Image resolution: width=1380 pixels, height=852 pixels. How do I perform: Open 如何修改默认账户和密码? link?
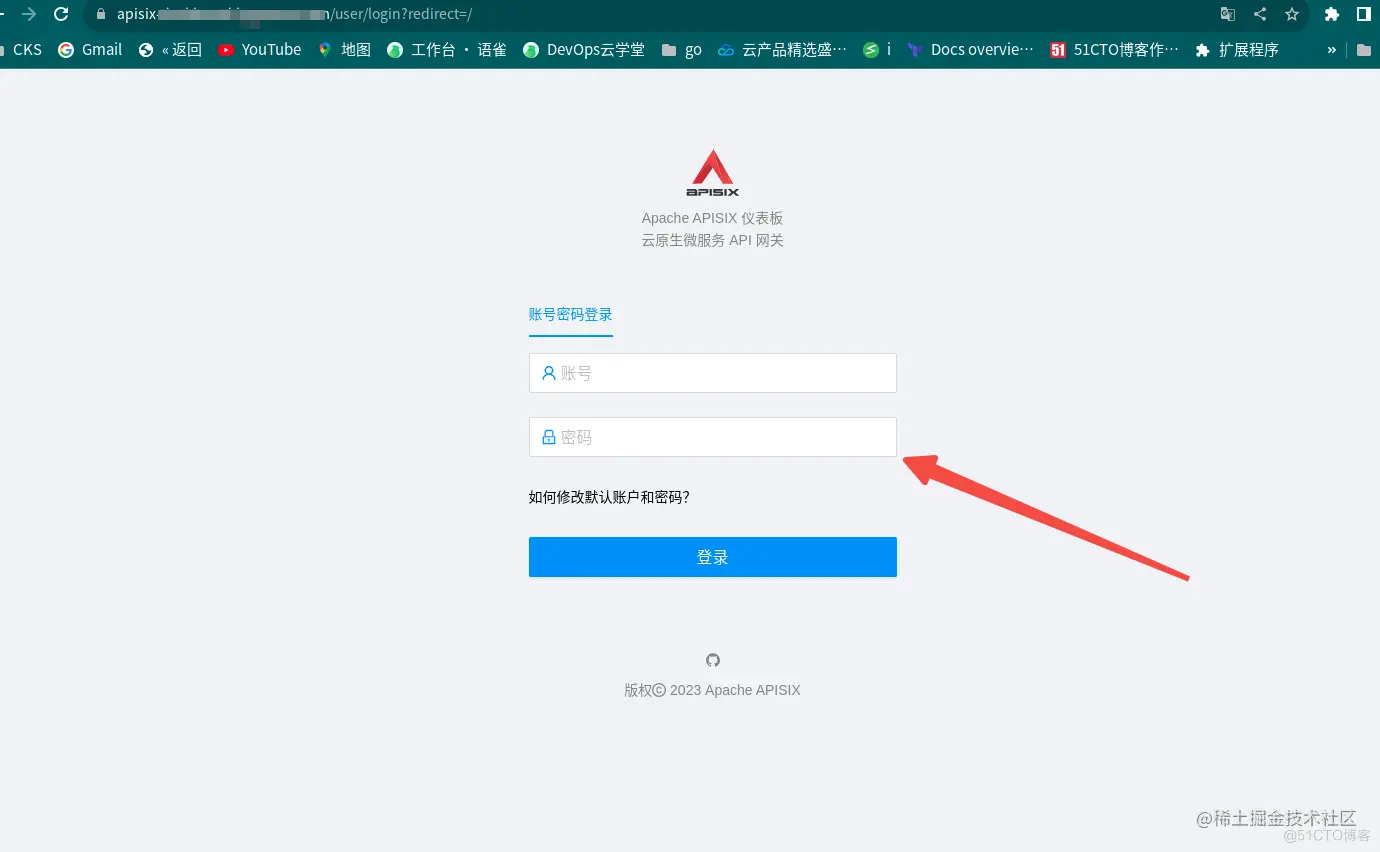pos(609,497)
